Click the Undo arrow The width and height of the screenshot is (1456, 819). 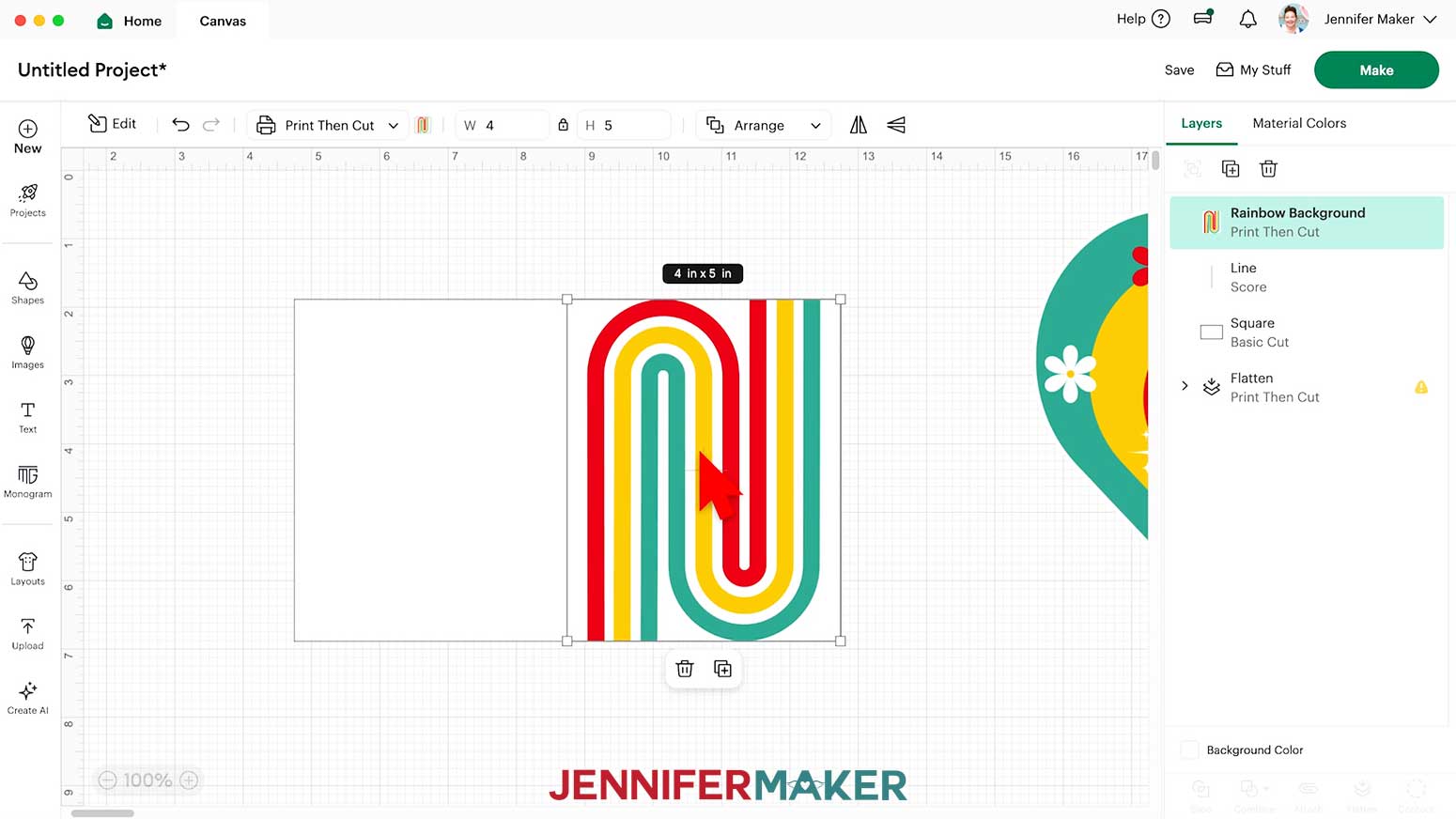click(180, 125)
